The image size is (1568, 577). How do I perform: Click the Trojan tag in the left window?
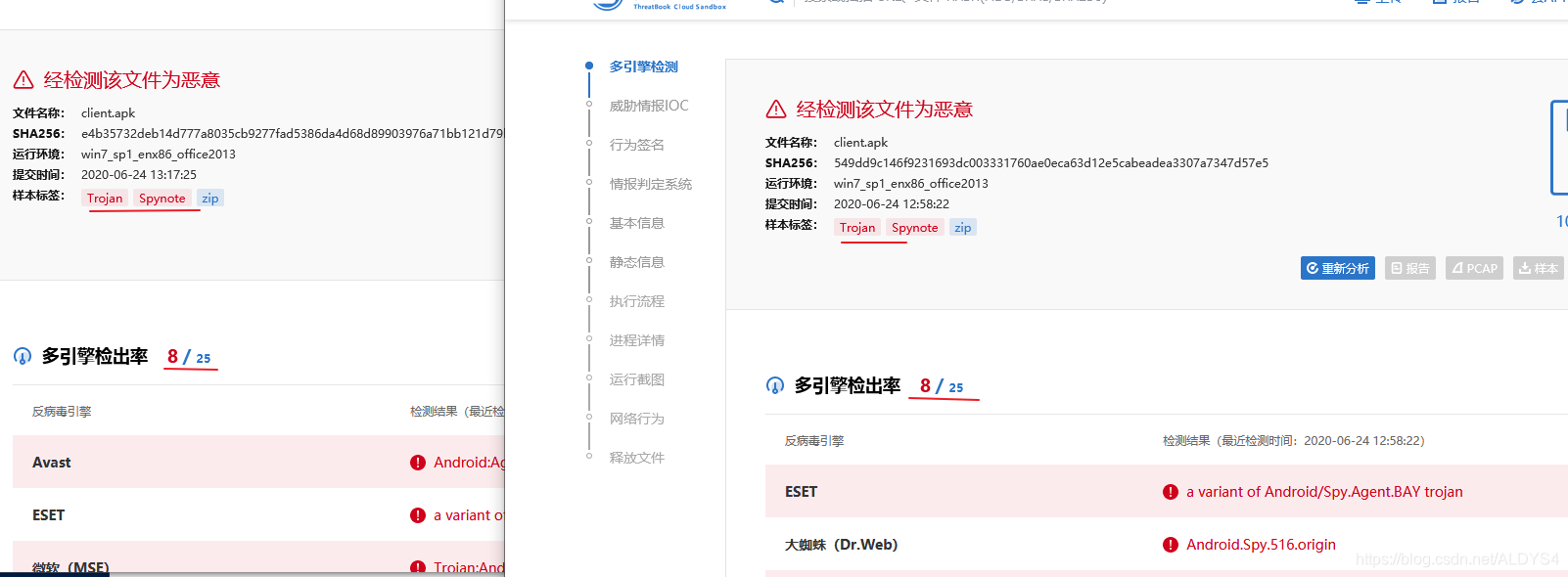point(105,199)
